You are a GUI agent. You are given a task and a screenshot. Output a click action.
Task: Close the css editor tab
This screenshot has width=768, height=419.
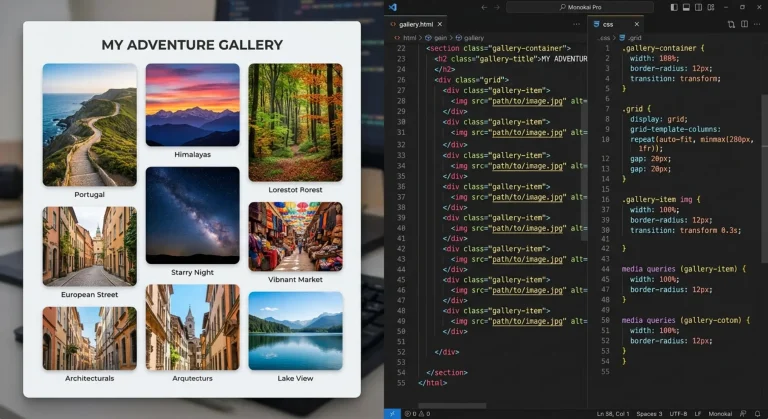(x=637, y=24)
